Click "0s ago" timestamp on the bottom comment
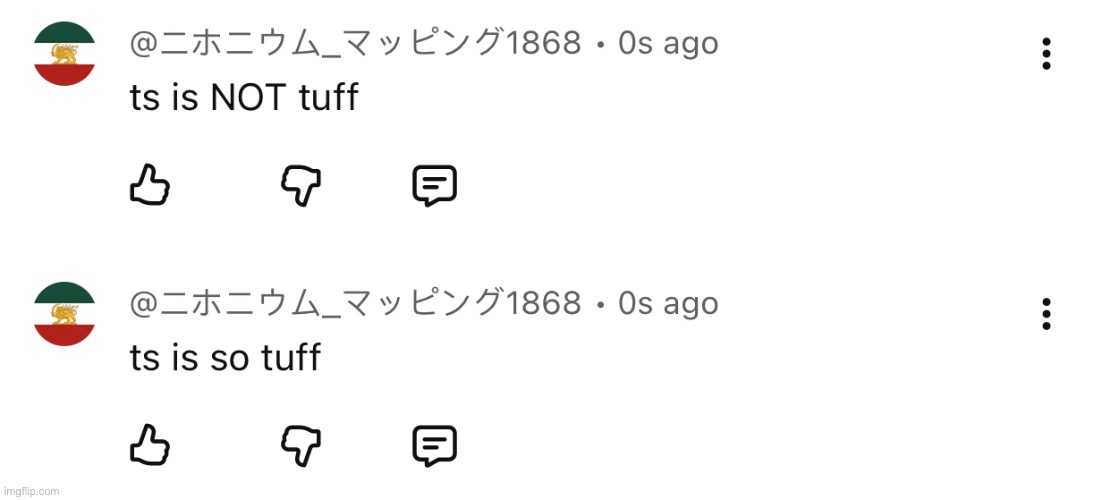This screenshot has width=1111, height=500. (x=668, y=303)
